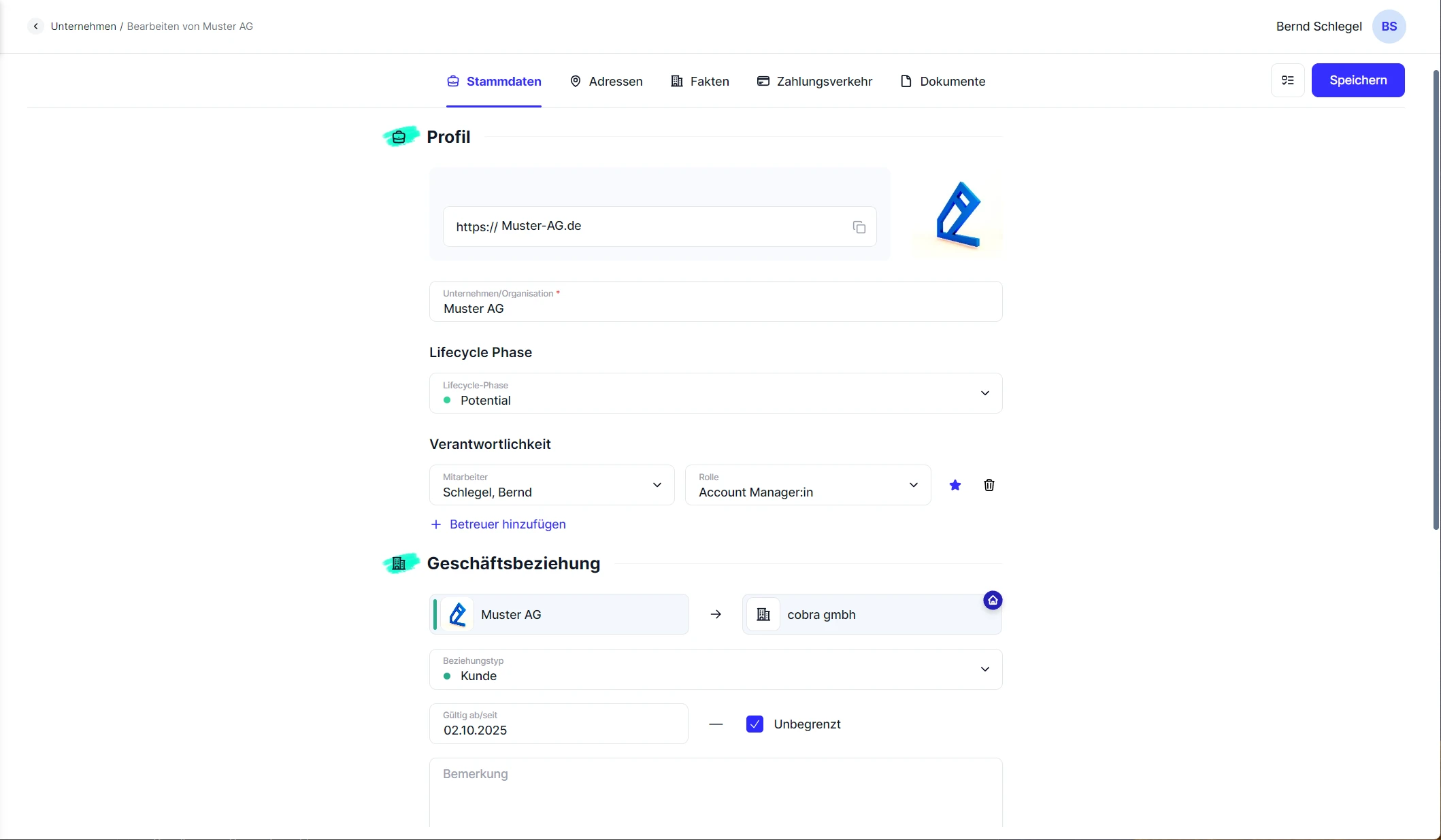Screen dimensions: 1441x840
Task: Toggle the favorite star for Schlegel, Bernd
Action: (x=955, y=485)
